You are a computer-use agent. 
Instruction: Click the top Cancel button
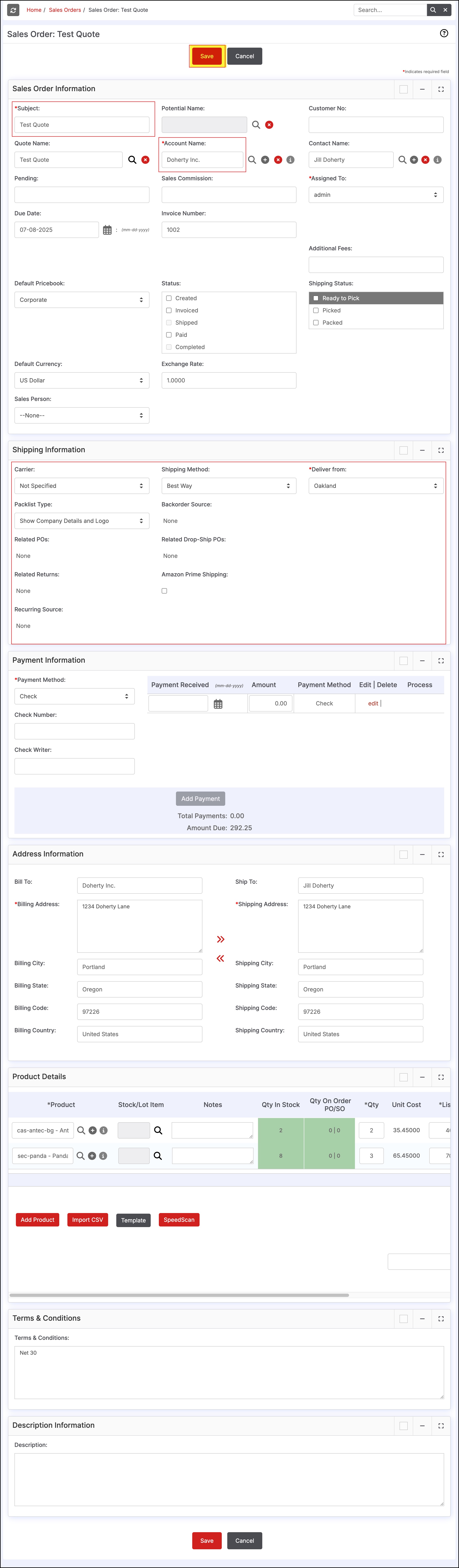[x=245, y=56]
